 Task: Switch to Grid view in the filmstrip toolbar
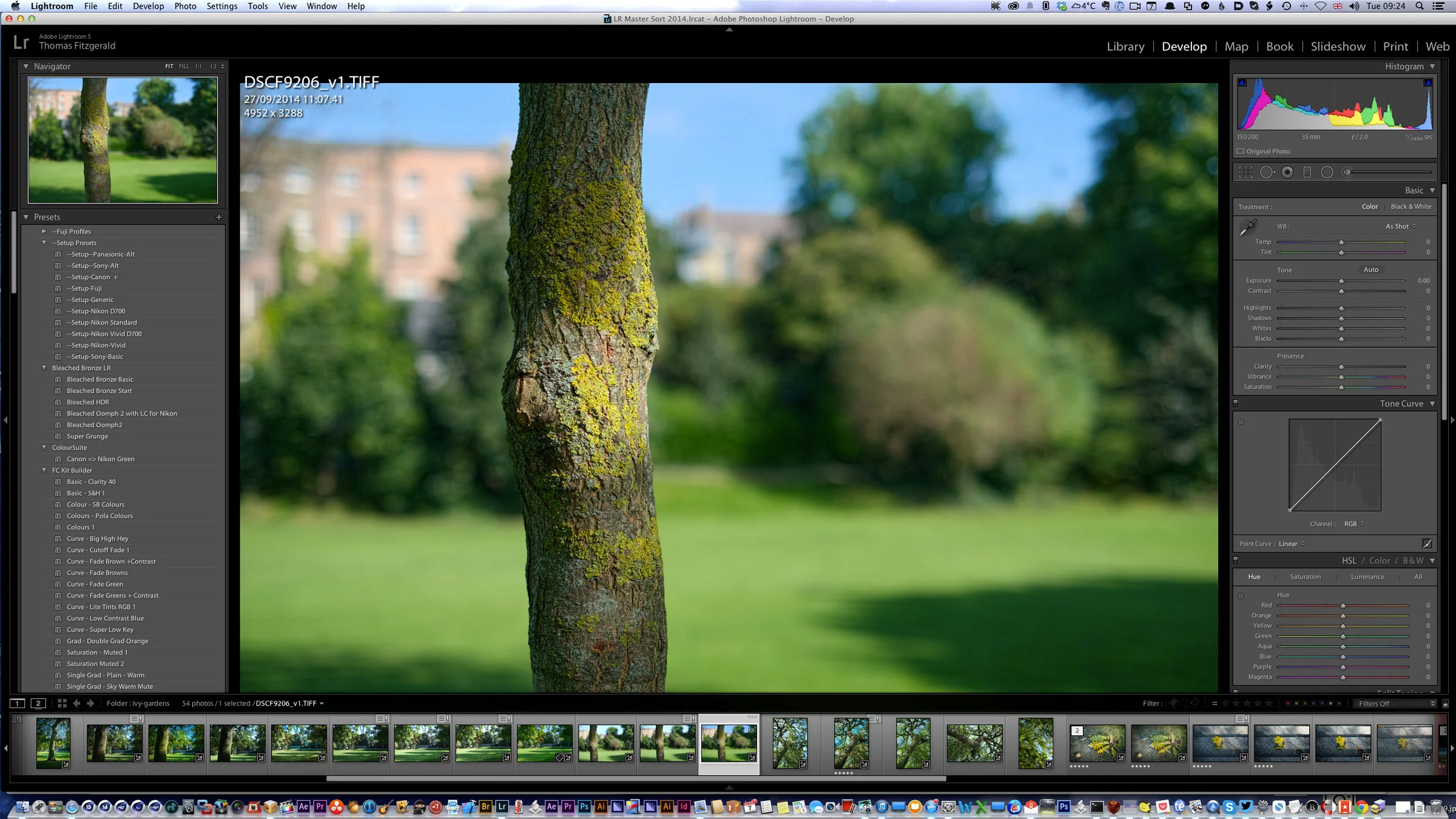click(62, 703)
